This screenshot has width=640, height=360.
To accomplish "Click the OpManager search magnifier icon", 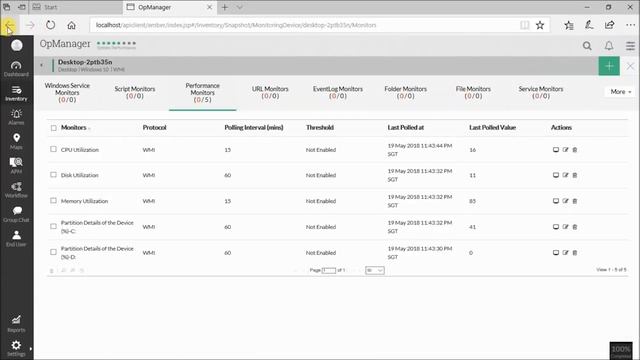I will click(x=587, y=46).
